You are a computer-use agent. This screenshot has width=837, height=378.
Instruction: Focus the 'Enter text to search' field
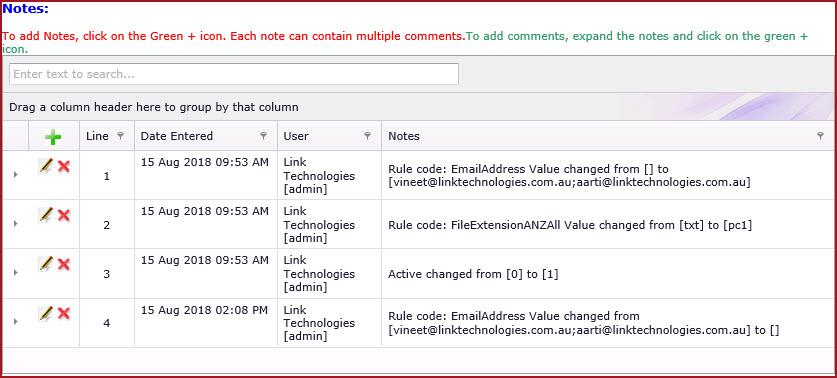[234, 74]
